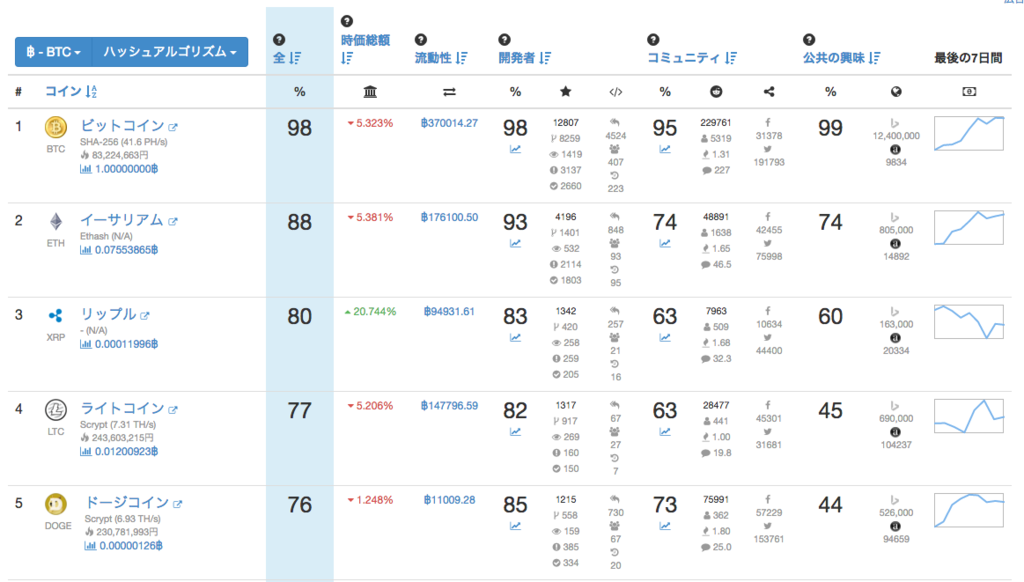Image resolution: width=1024 pixels, height=582 pixels.
Task: Click the code brackets icon
Action: coord(615,92)
